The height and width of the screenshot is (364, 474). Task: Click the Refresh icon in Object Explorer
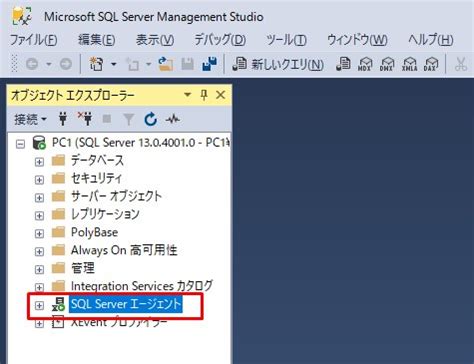[150, 119]
